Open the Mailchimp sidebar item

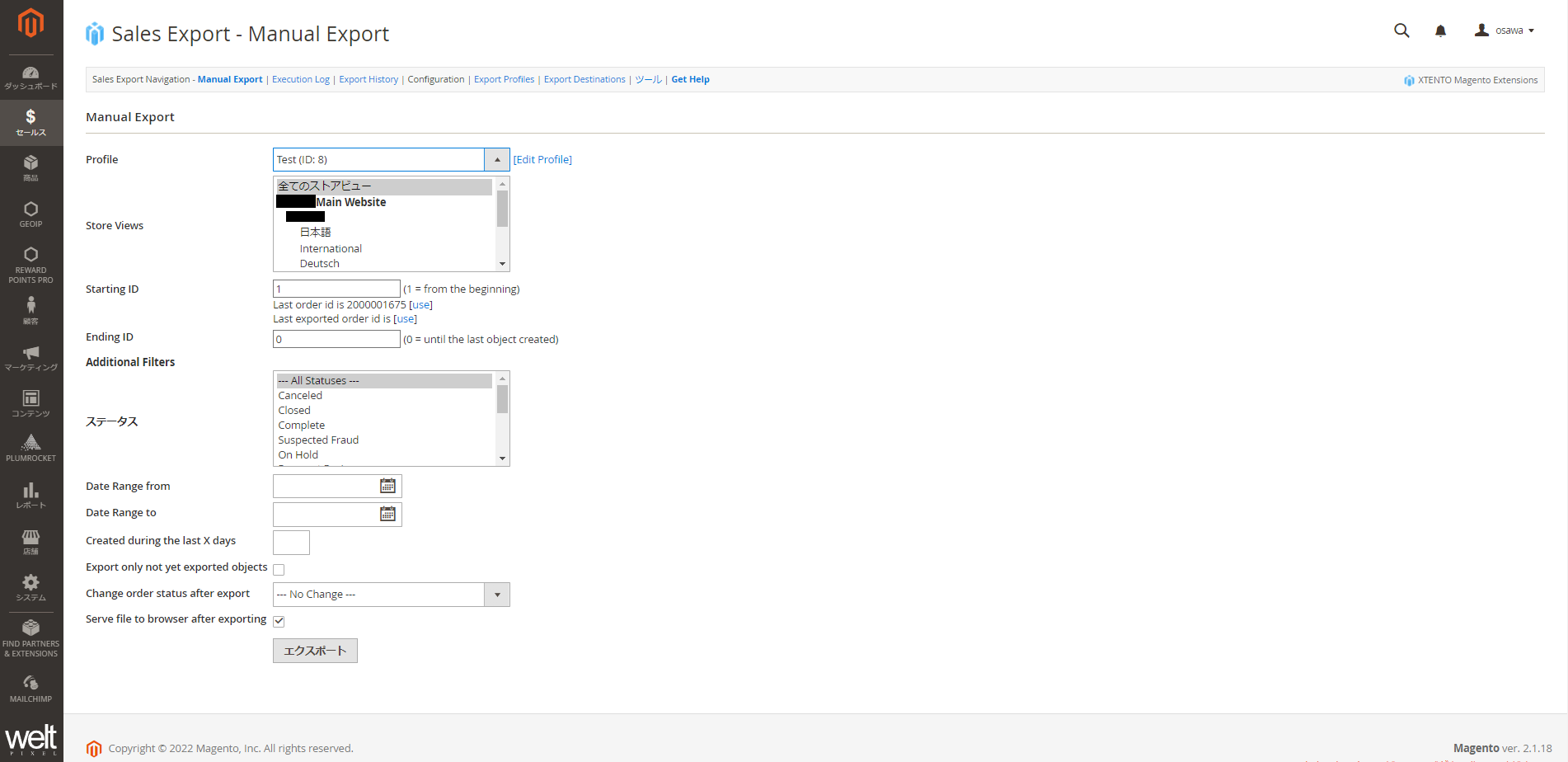tap(31, 689)
